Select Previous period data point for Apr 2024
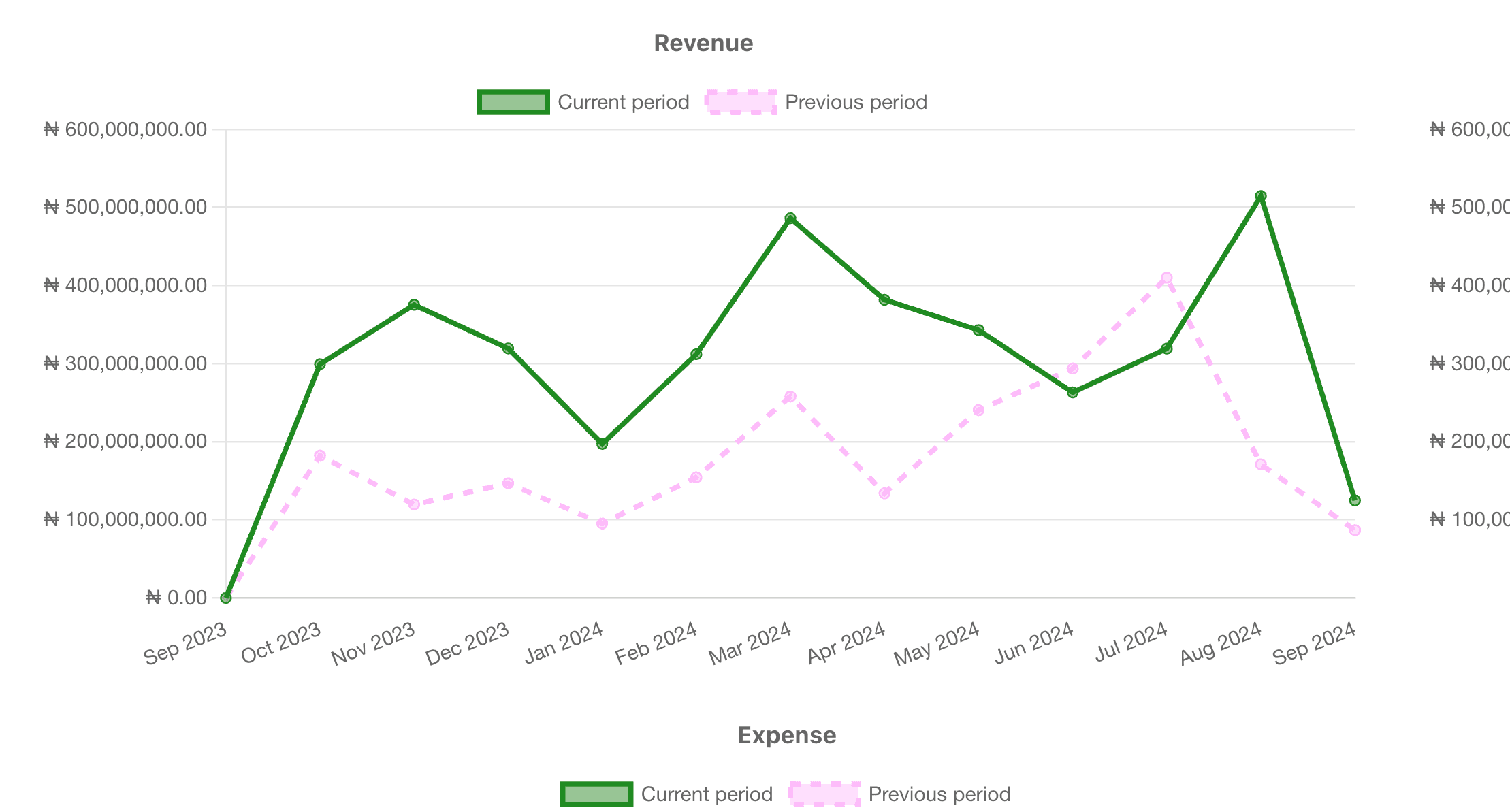 point(884,493)
